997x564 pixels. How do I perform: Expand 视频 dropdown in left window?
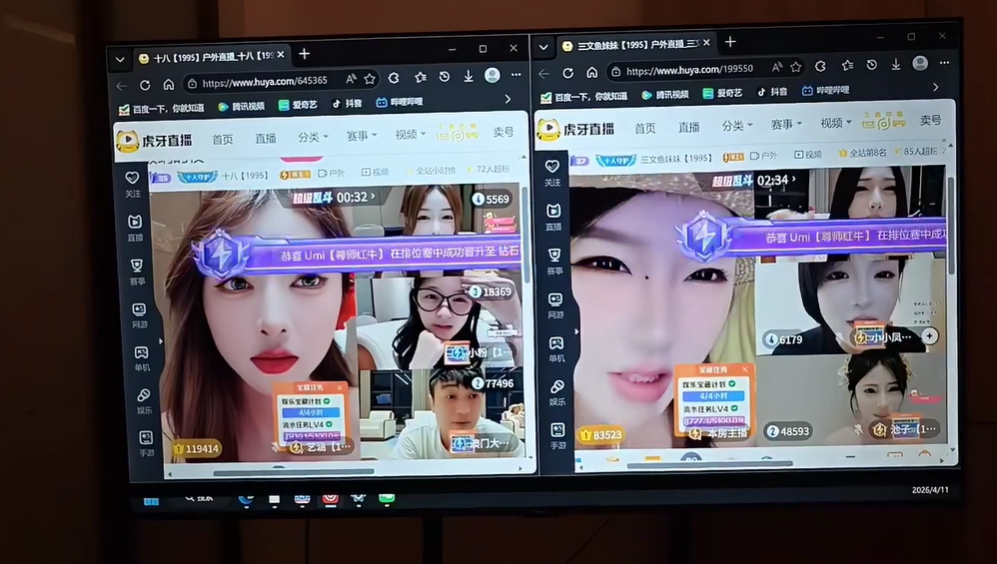coord(410,134)
